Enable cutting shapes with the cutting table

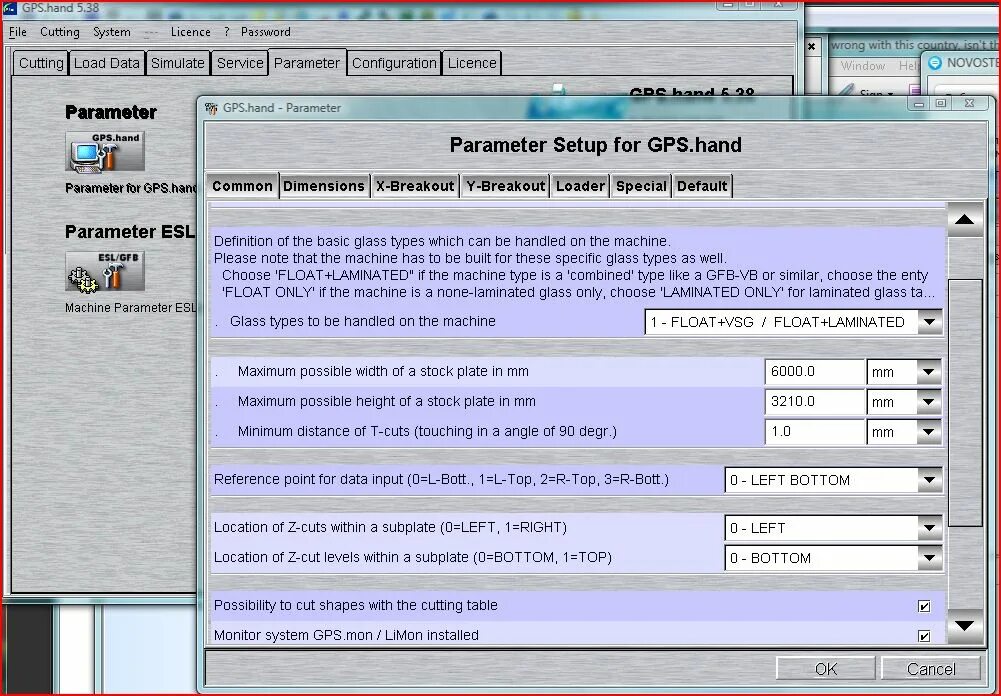pos(923,605)
